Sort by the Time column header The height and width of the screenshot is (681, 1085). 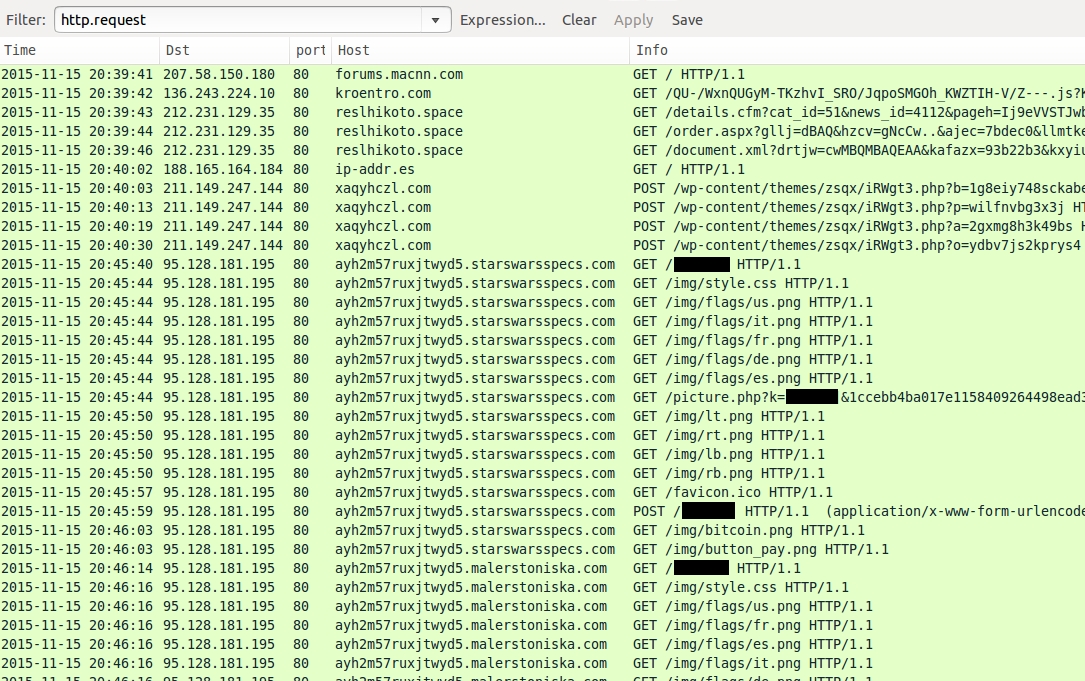point(78,50)
